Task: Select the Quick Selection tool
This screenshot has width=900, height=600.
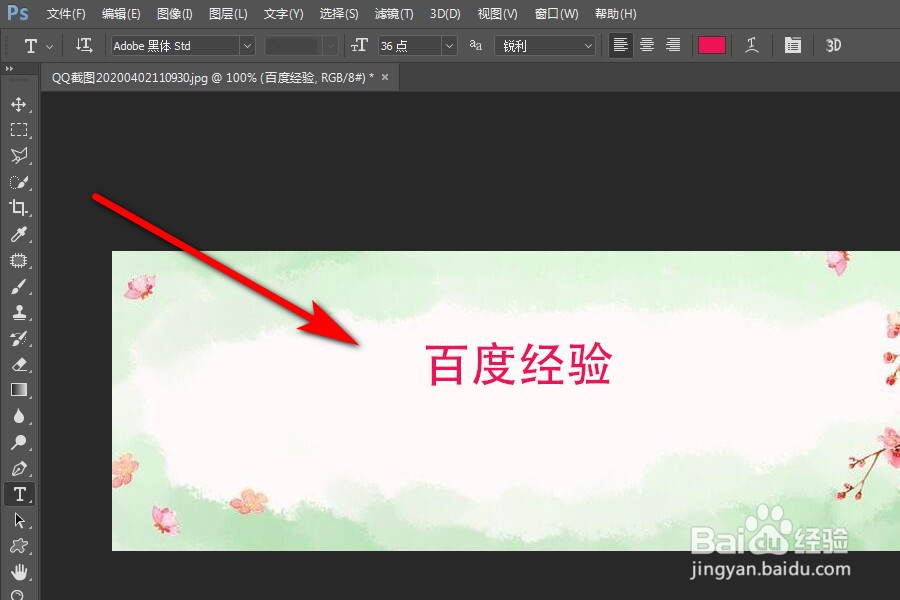Action: pos(19,182)
